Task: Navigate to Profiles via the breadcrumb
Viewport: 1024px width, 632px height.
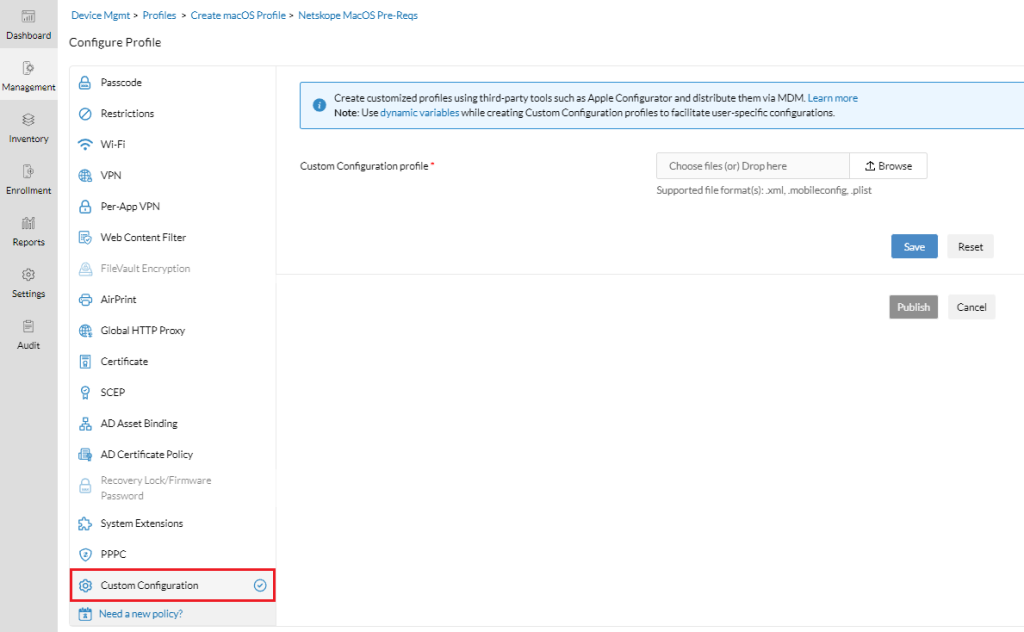Action: pos(159,15)
